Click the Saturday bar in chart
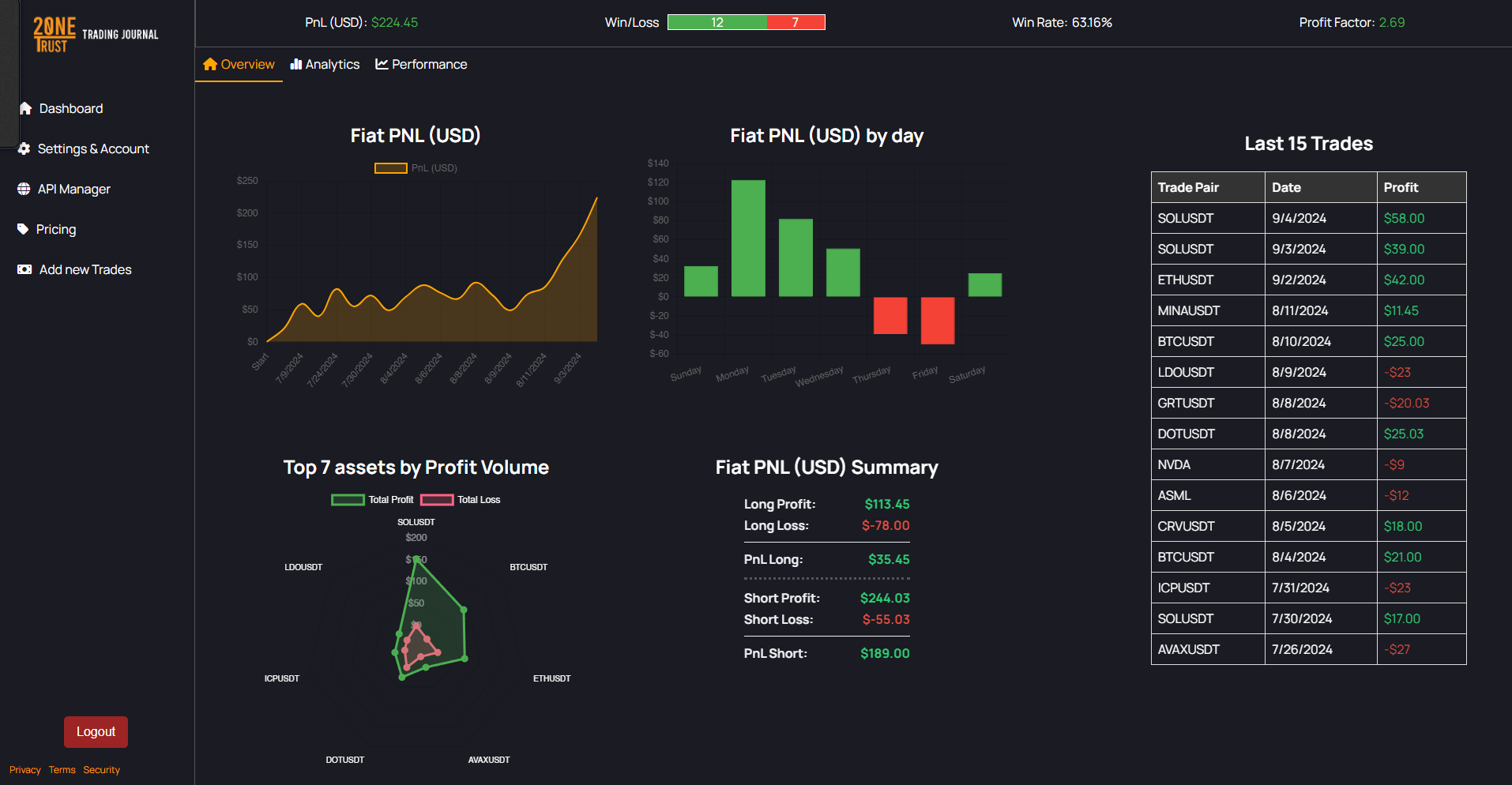 [x=985, y=285]
